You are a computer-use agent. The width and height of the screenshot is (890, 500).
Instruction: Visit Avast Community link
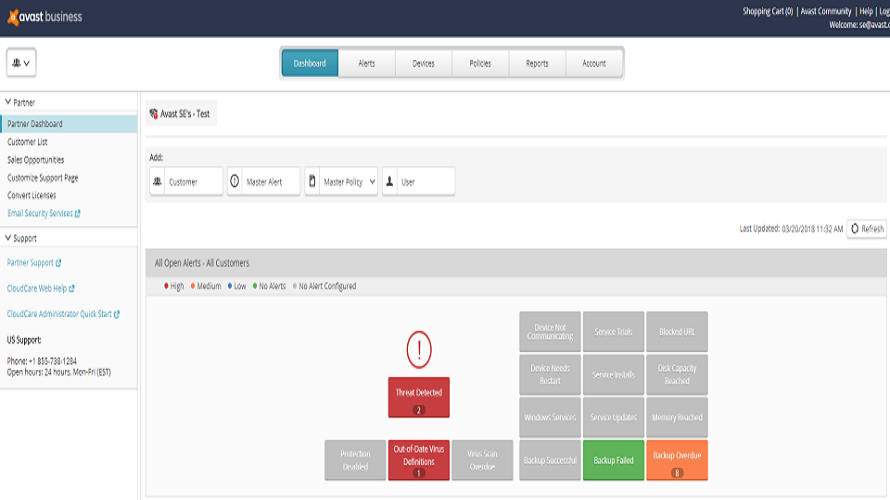click(826, 11)
